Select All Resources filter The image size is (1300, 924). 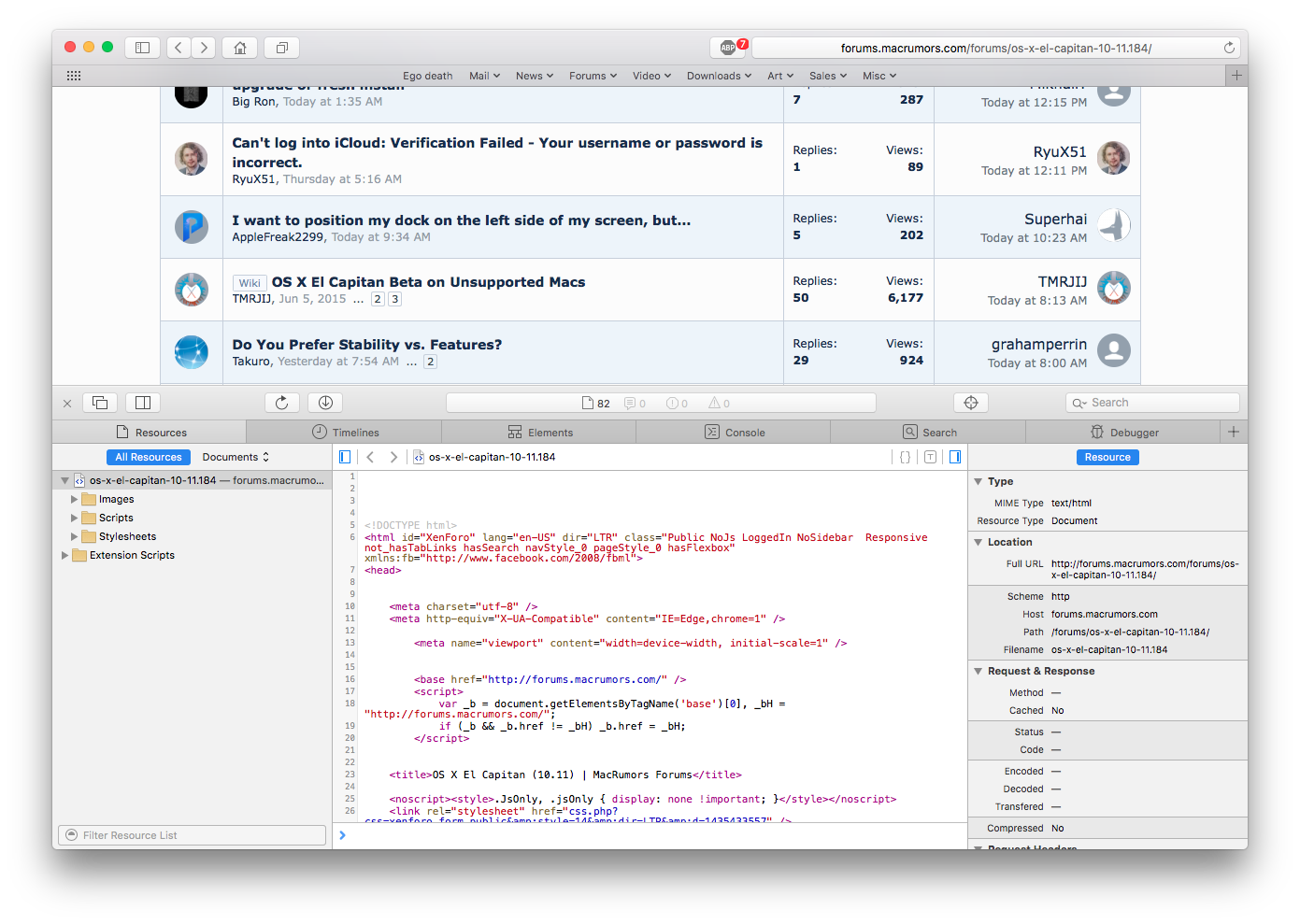(149, 457)
